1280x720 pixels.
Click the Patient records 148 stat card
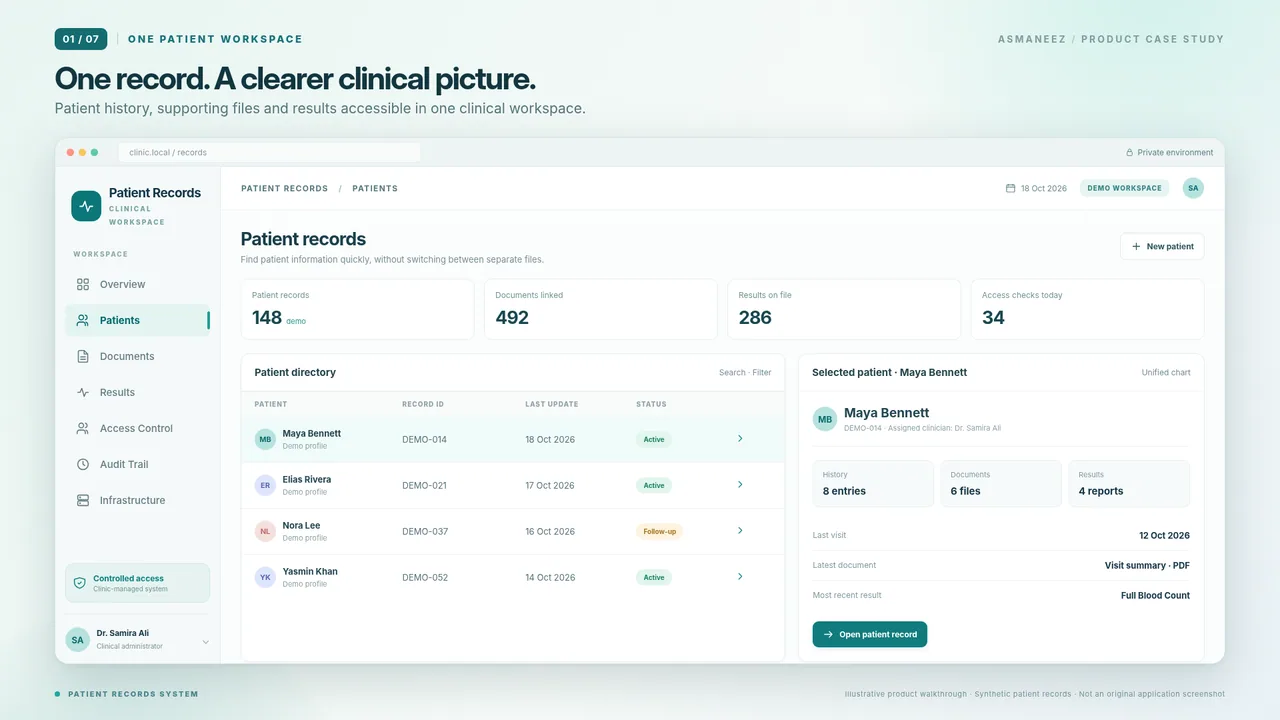pyautogui.click(x=357, y=309)
